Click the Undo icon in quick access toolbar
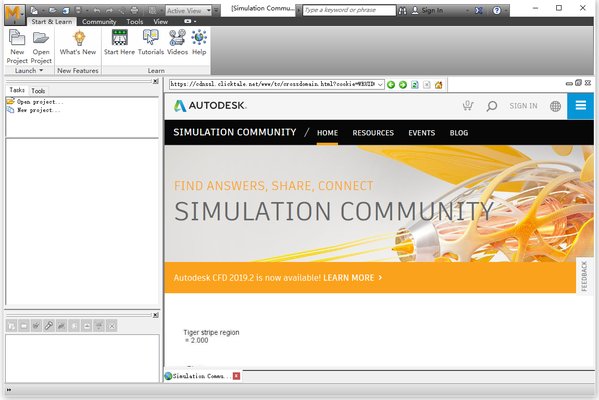This screenshot has width=599, height=400. 97,10
